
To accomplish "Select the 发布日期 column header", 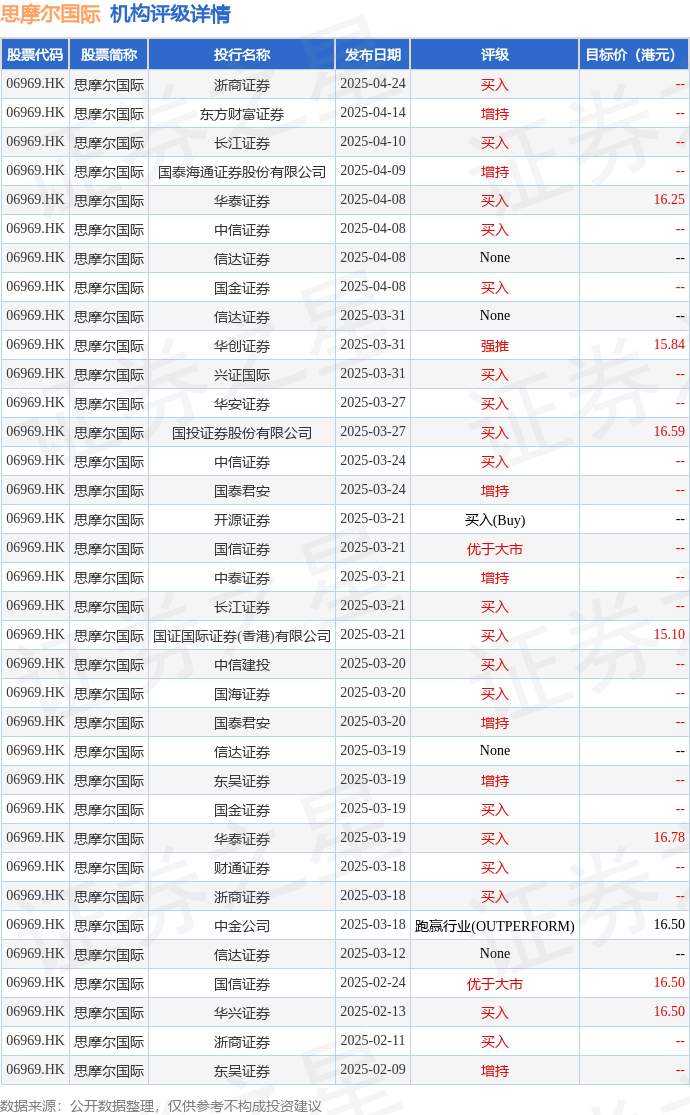I will pos(373,55).
